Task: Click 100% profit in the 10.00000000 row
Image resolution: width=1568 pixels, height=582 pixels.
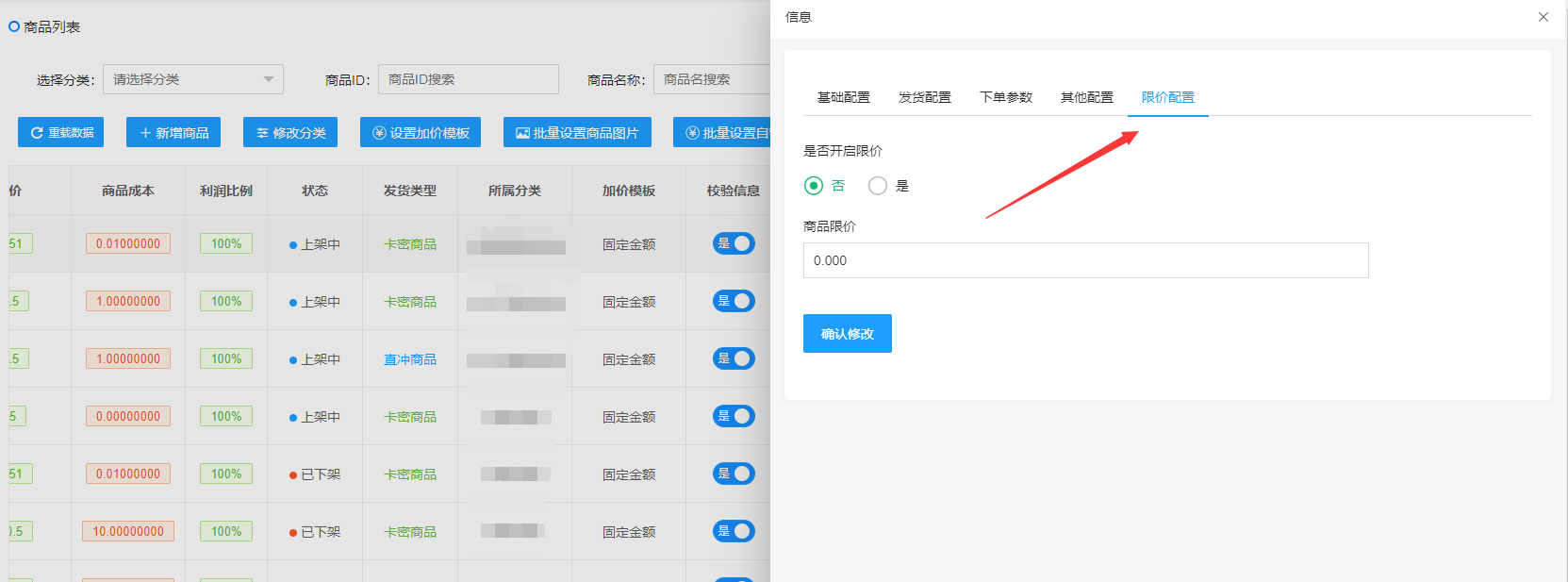Action: (226, 531)
